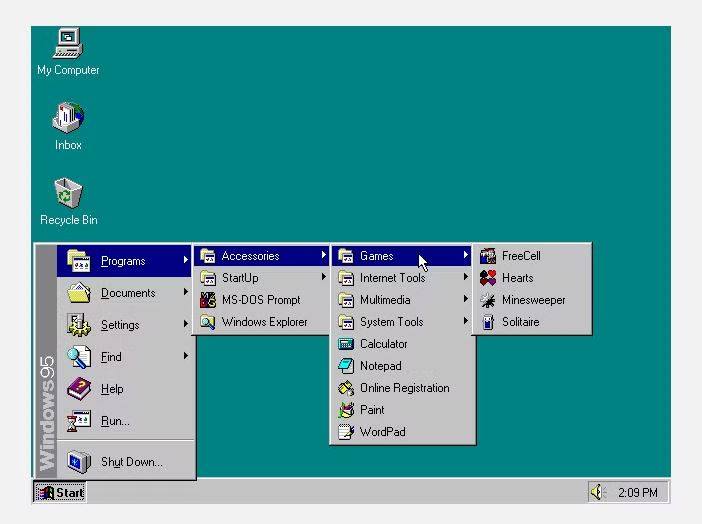
Task: Launch Minesweeper from Games menu
Action: 532,300
